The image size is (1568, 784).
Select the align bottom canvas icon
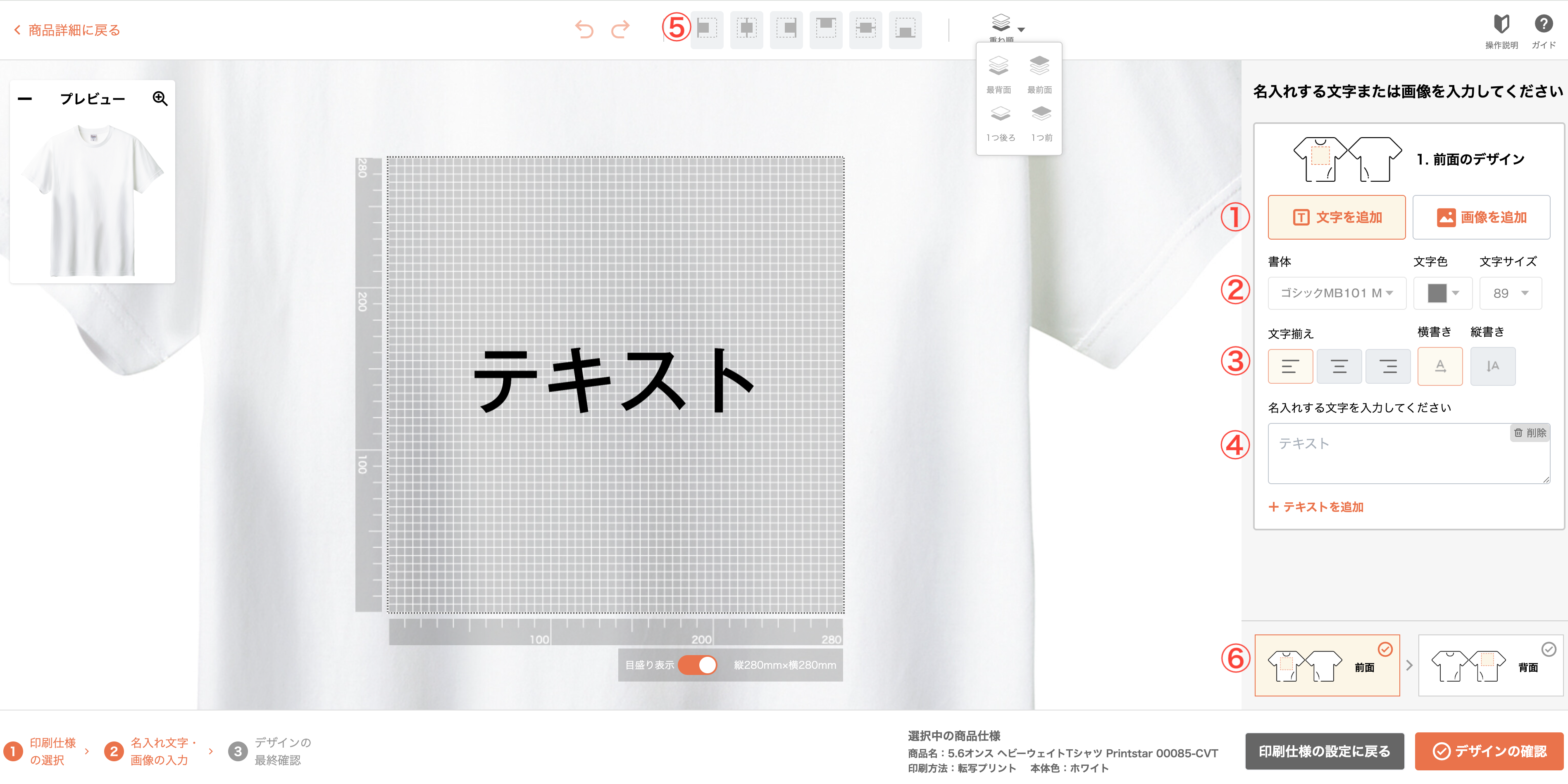coord(905,30)
